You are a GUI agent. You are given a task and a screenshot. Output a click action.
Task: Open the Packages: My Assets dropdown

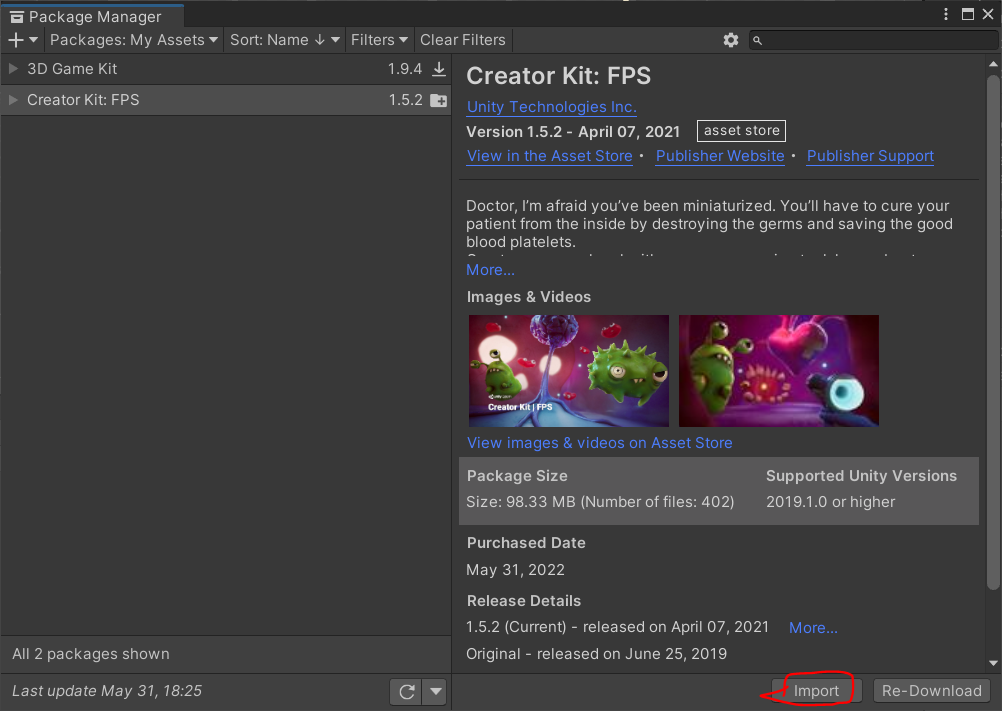point(134,40)
